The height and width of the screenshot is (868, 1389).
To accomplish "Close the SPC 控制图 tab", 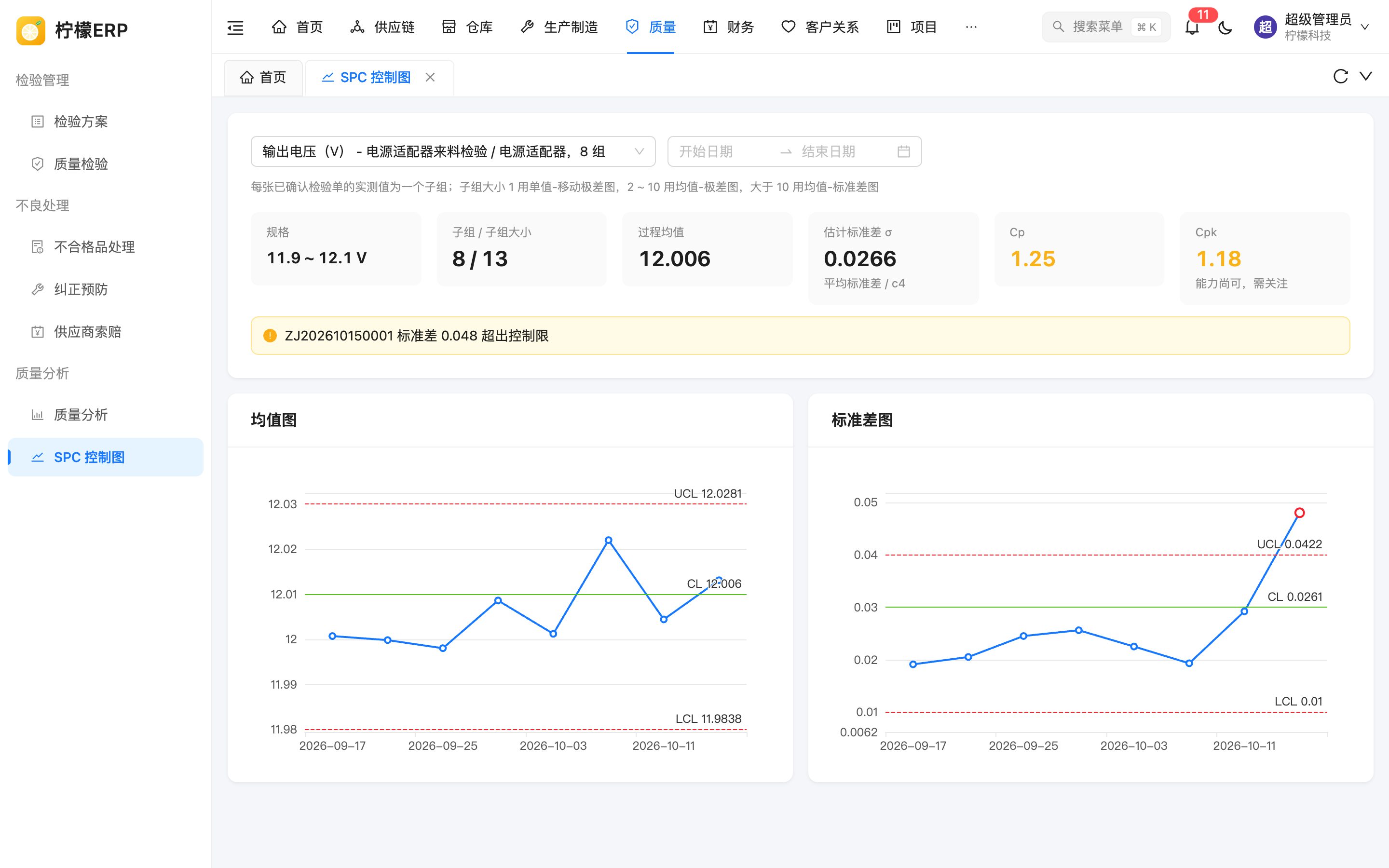I will 430,77.
